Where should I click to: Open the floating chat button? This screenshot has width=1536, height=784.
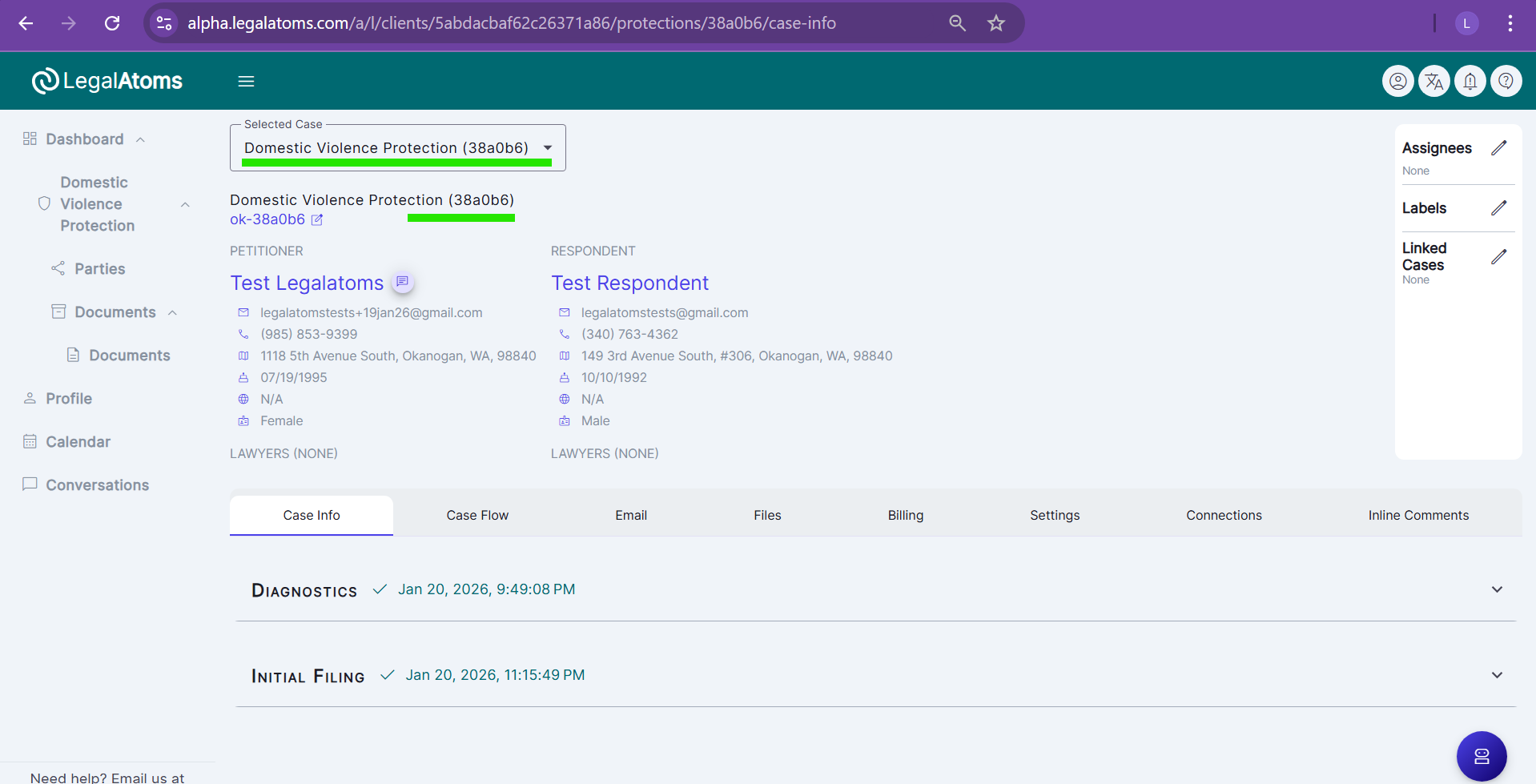[x=1481, y=756]
